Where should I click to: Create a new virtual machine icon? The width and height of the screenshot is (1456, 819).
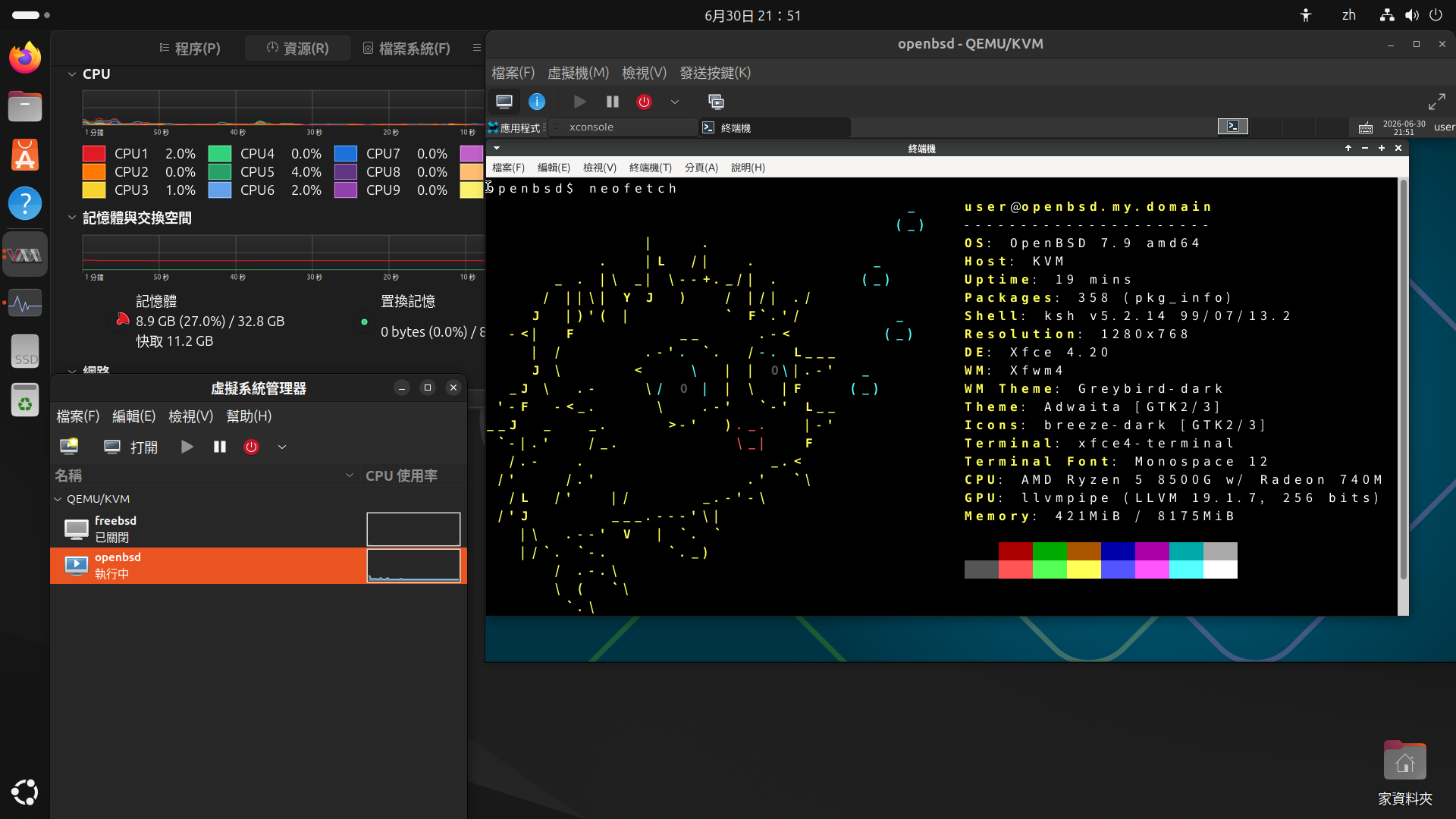pos(69,447)
